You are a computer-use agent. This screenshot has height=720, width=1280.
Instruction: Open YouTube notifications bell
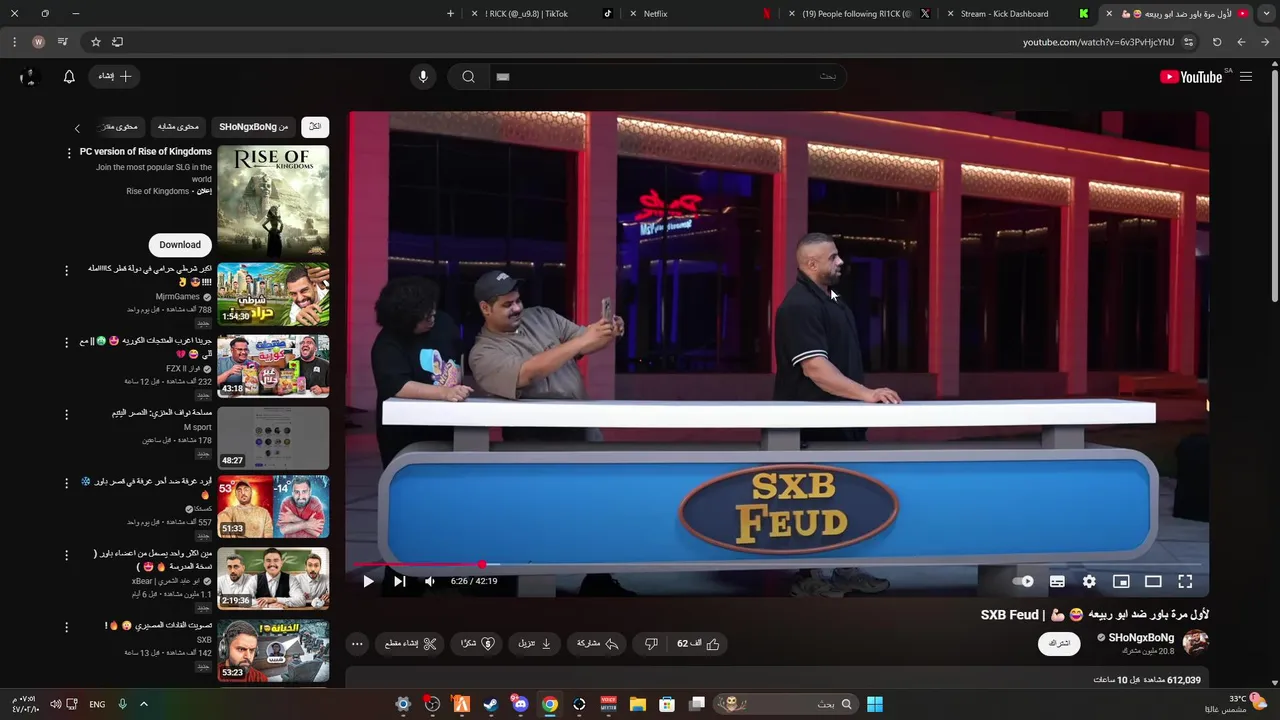point(69,76)
